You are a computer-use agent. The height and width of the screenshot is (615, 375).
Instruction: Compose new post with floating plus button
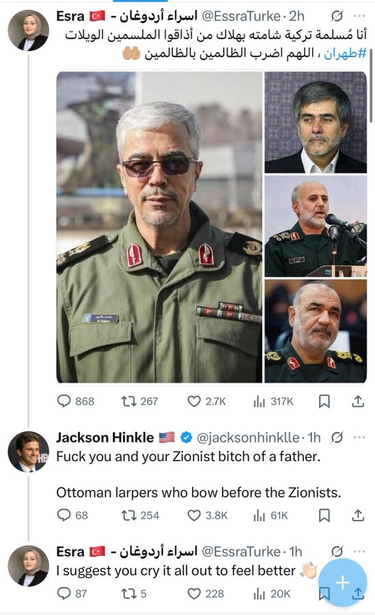pyautogui.click(x=342, y=583)
